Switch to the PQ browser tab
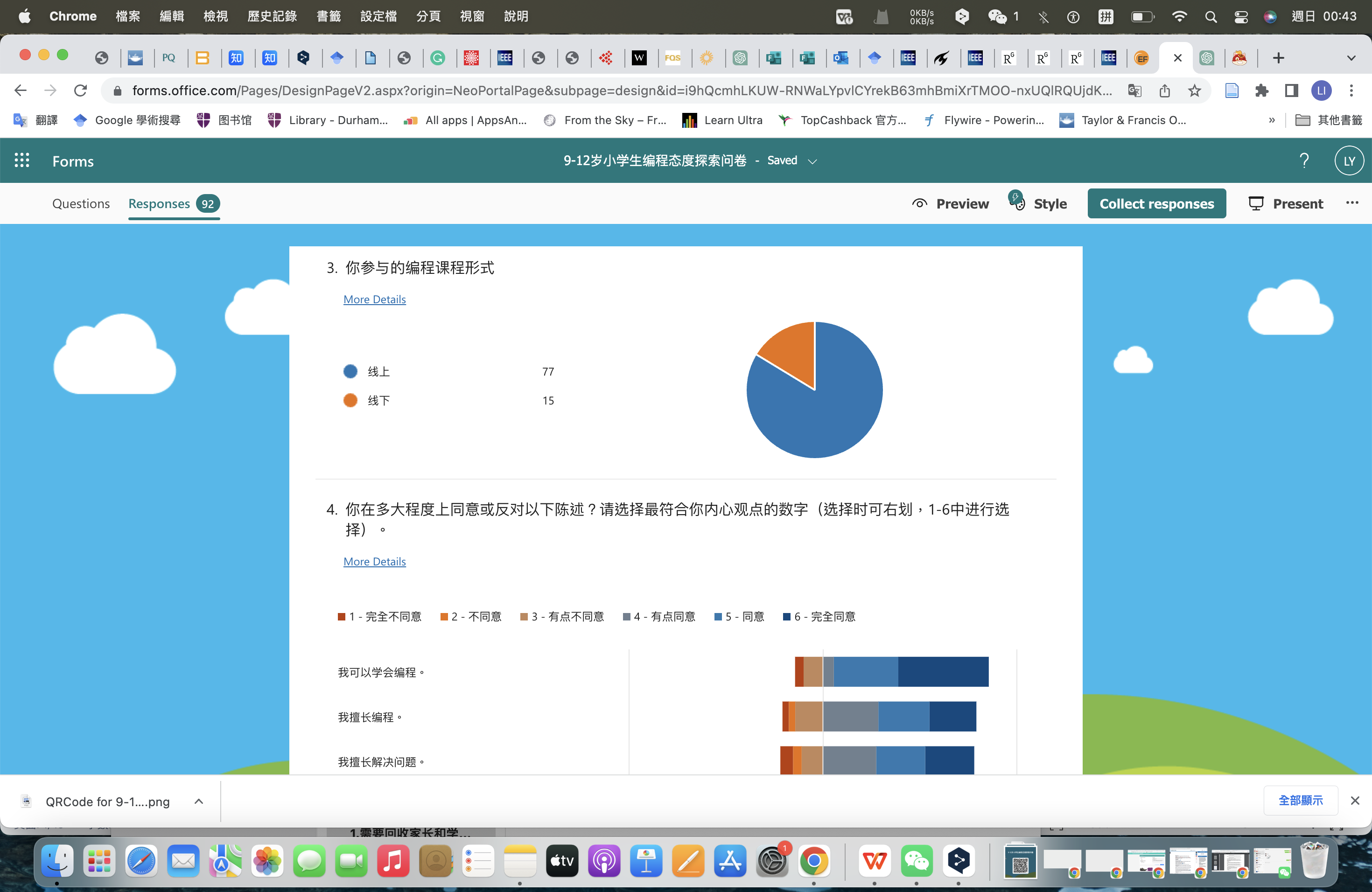Viewport: 1372px width, 892px height. [x=168, y=58]
